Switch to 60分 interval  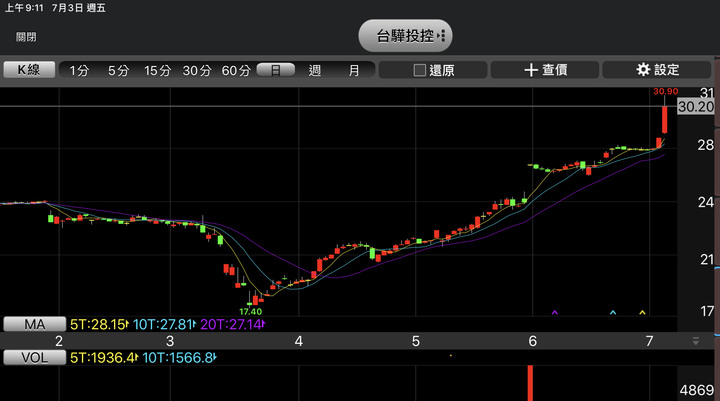coord(236,70)
